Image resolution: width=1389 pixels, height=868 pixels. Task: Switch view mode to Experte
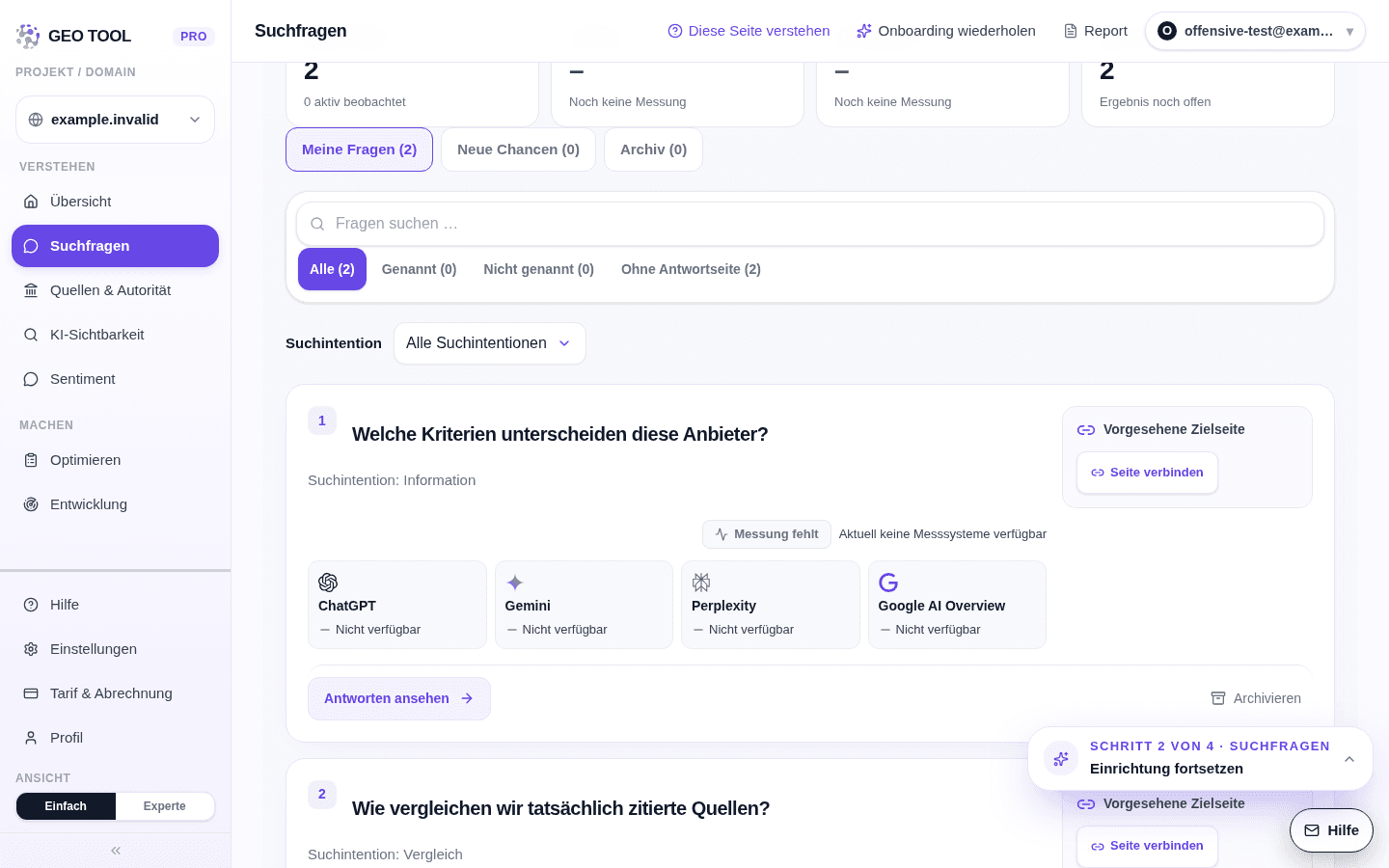(x=165, y=806)
